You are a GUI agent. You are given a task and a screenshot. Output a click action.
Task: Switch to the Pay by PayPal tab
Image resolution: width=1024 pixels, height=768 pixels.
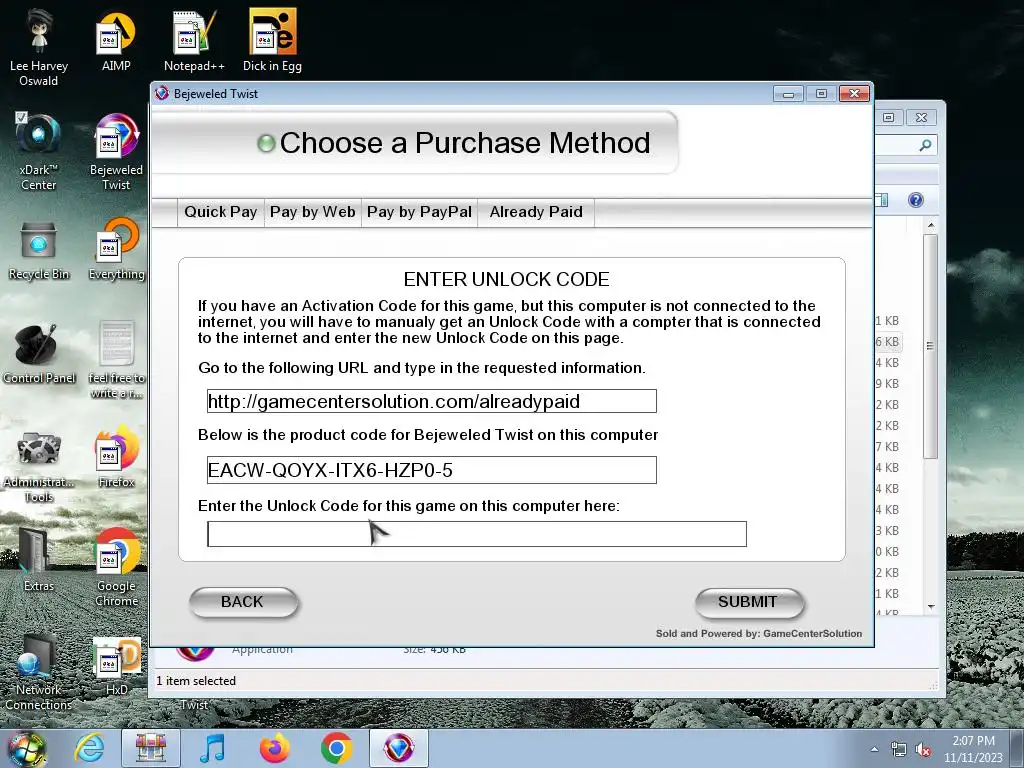[419, 212]
